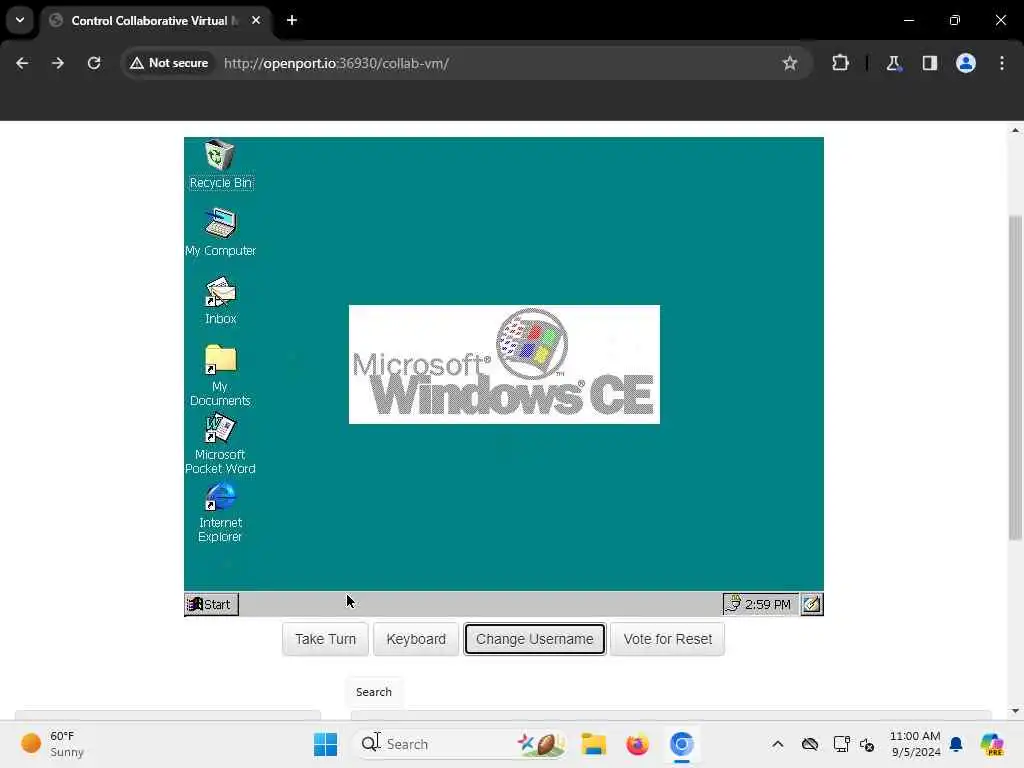Open the Chrome profile avatar
Screen dimensions: 1024x768
pyautogui.click(x=966, y=63)
